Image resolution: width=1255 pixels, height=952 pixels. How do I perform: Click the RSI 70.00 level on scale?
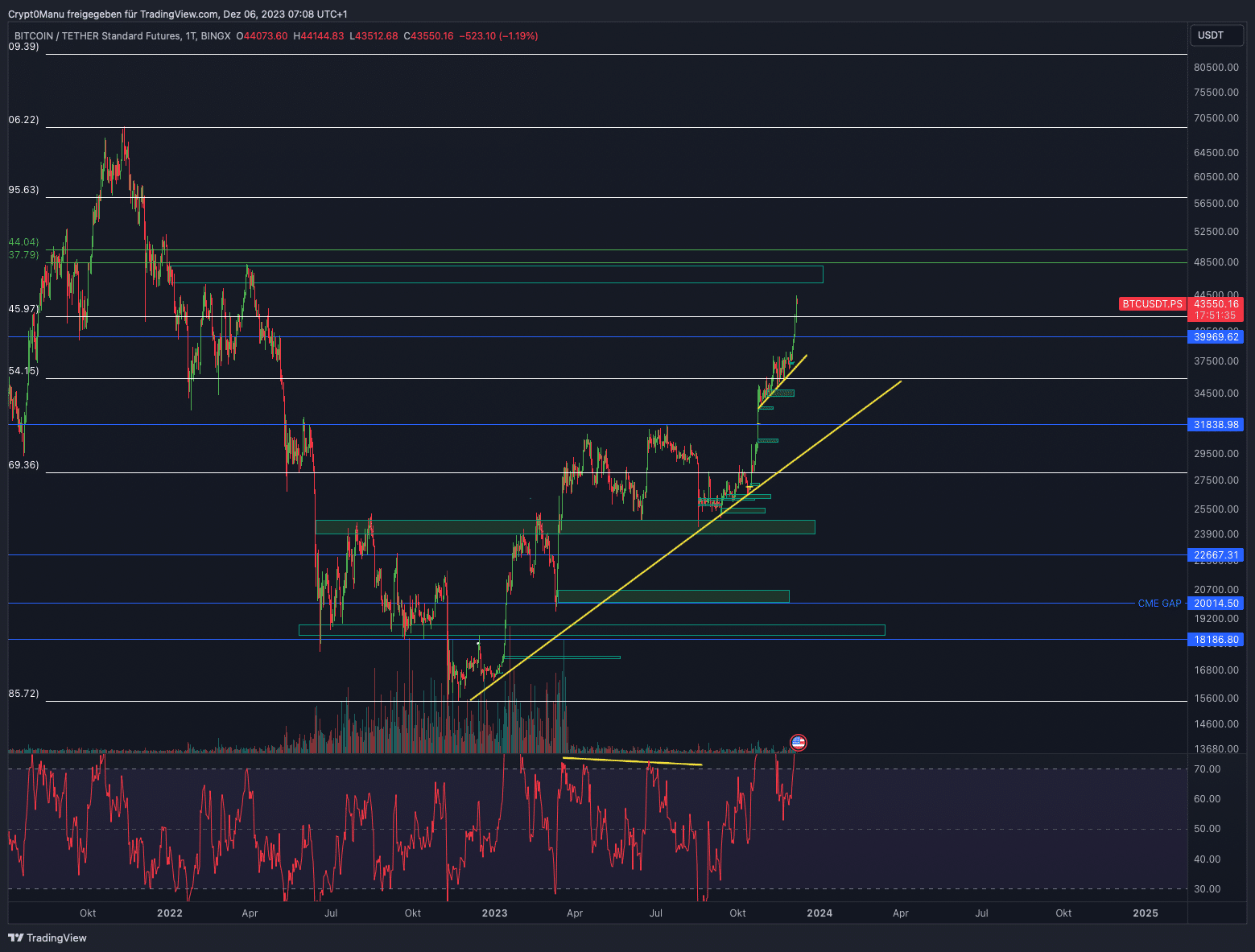click(x=1207, y=769)
